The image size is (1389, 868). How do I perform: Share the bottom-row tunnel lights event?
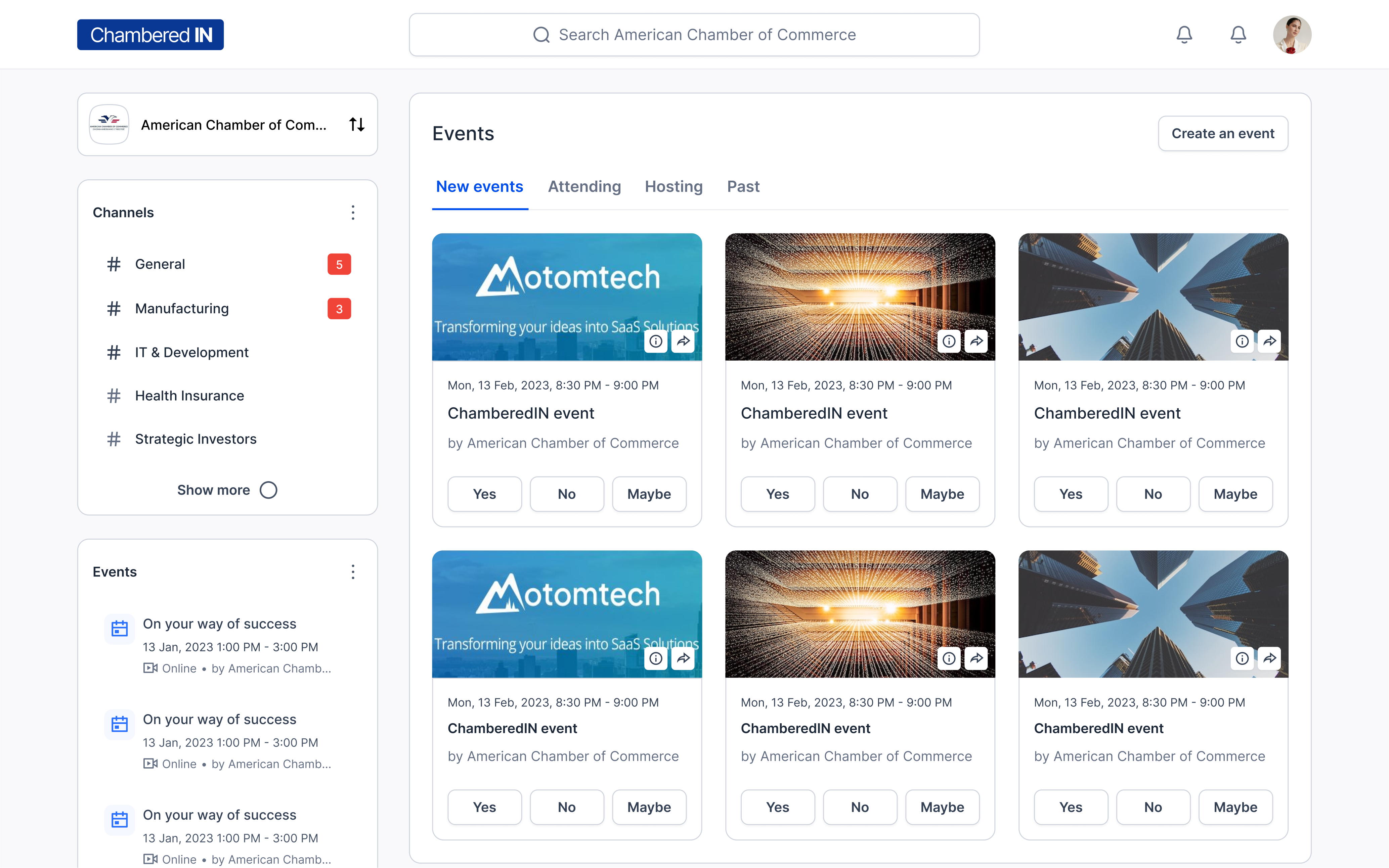[976, 658]
